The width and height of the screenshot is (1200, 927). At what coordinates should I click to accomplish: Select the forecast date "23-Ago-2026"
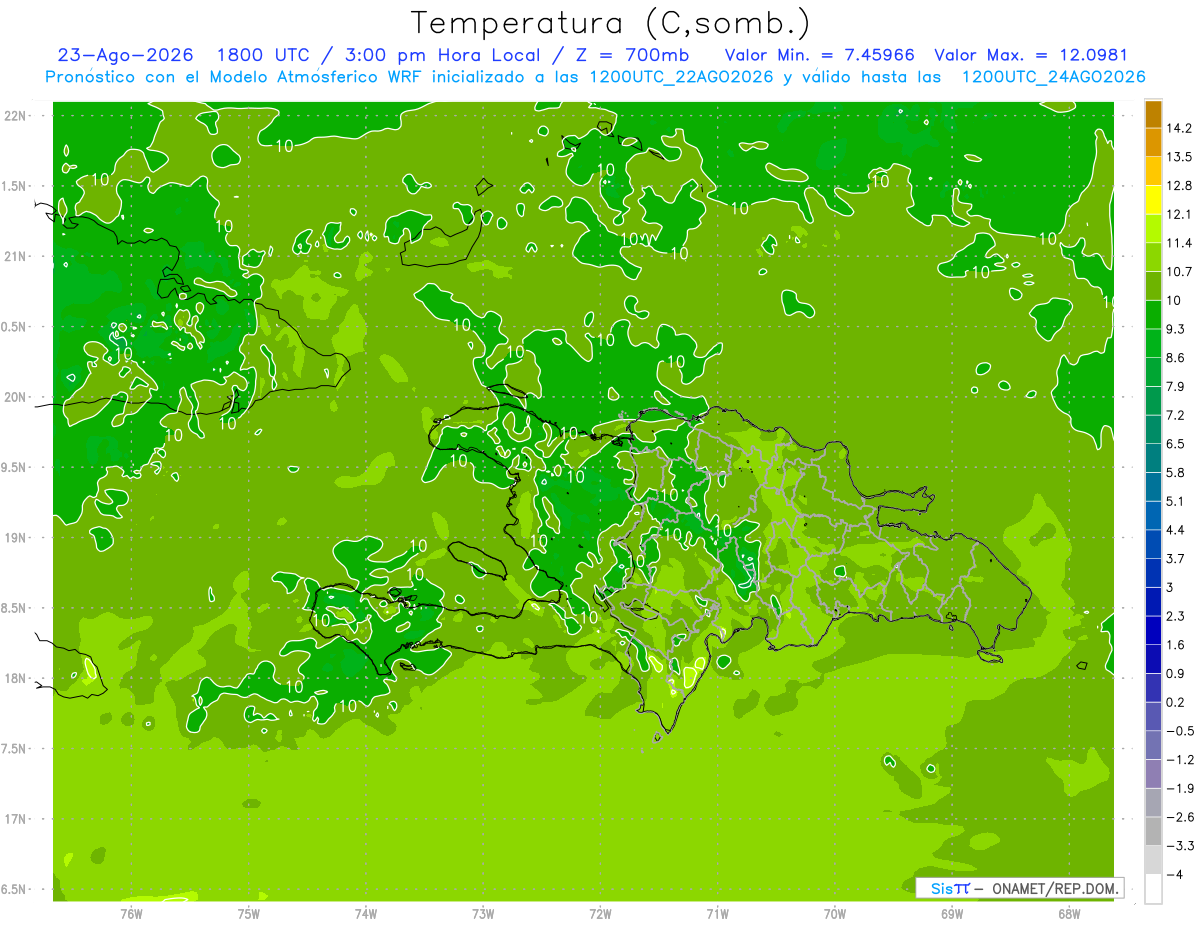[x=126, y=55]
